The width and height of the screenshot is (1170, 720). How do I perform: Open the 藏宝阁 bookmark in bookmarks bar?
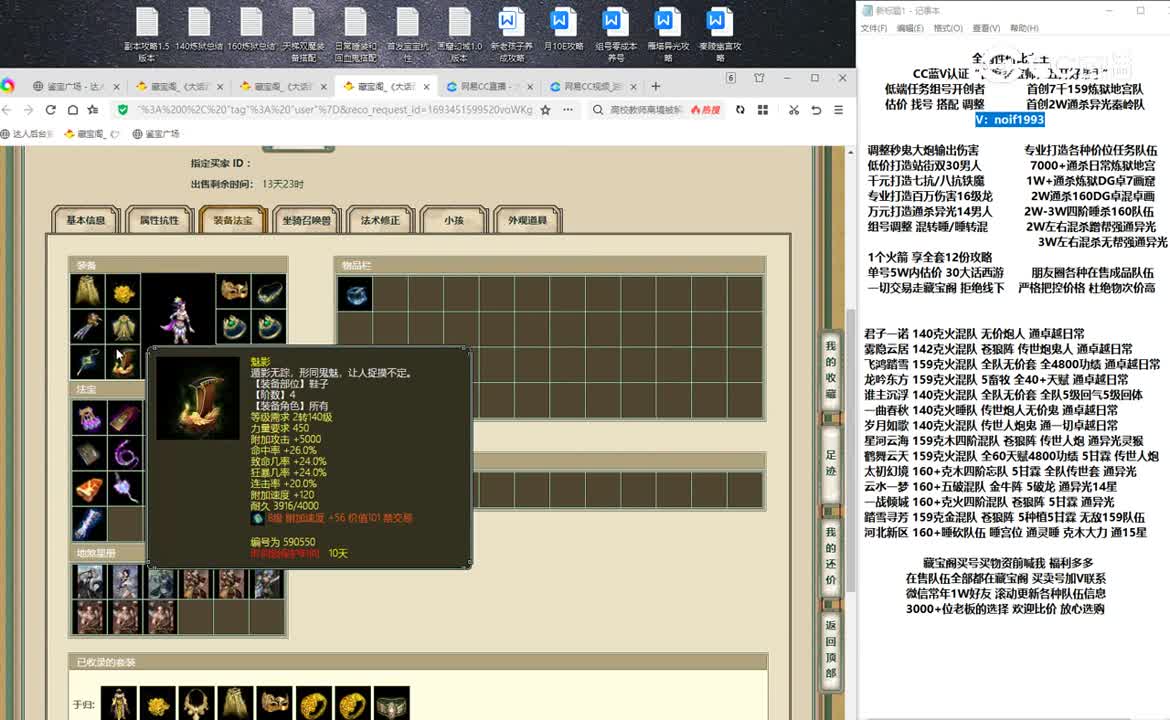coord(92,134)
